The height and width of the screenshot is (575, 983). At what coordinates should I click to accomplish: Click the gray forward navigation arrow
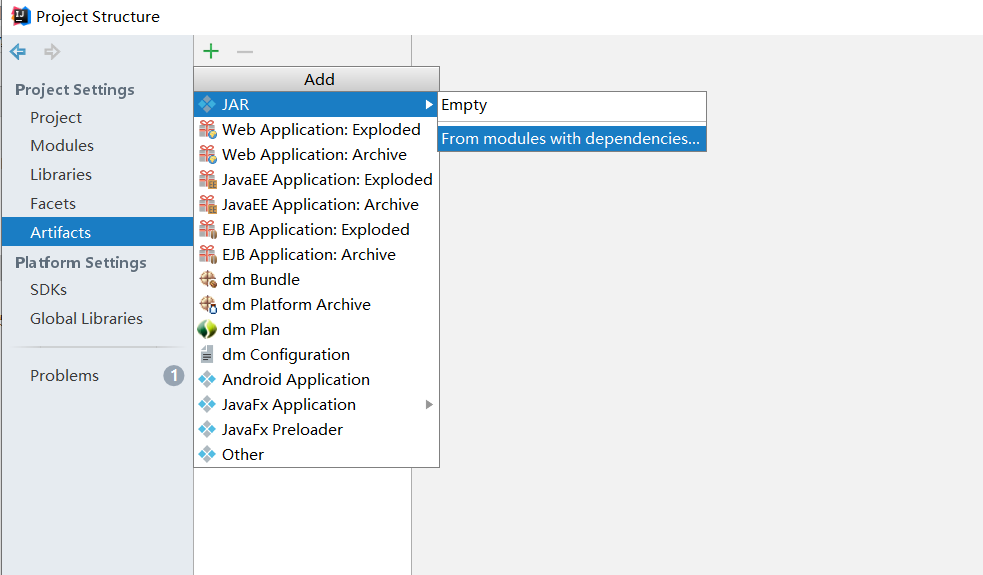(52, 51)
